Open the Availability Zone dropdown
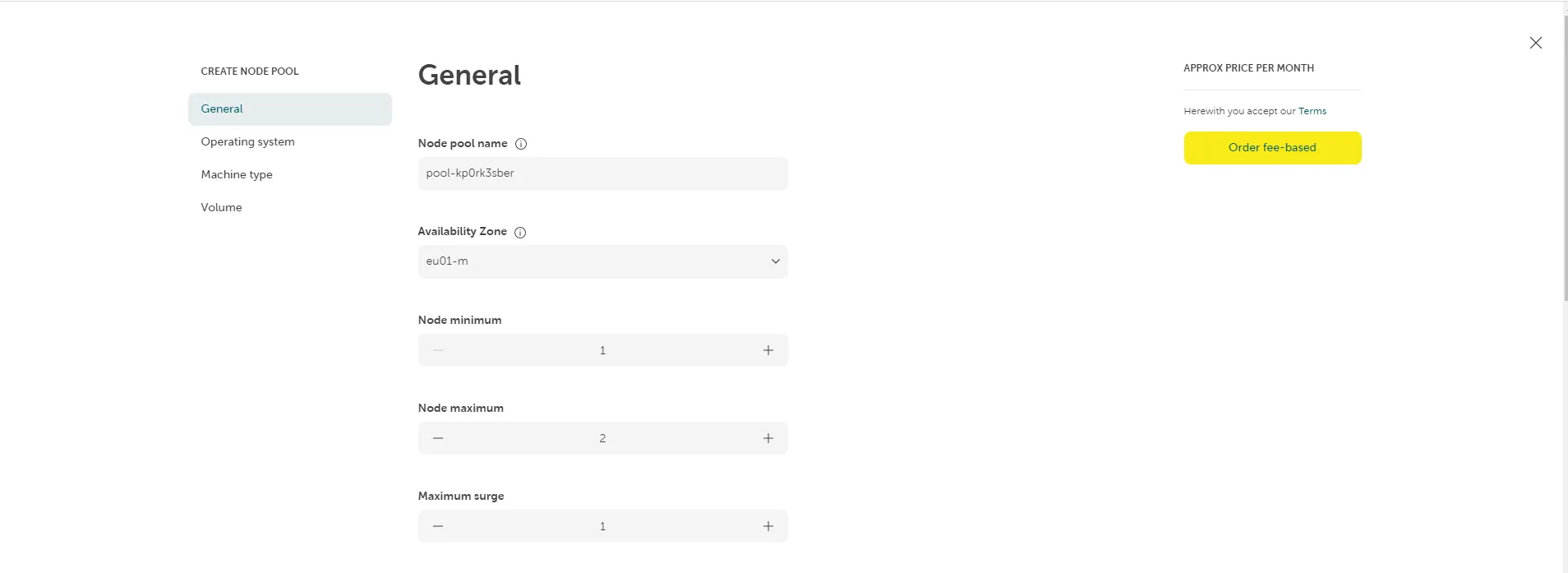1568x573 pixels. (602, 261)
